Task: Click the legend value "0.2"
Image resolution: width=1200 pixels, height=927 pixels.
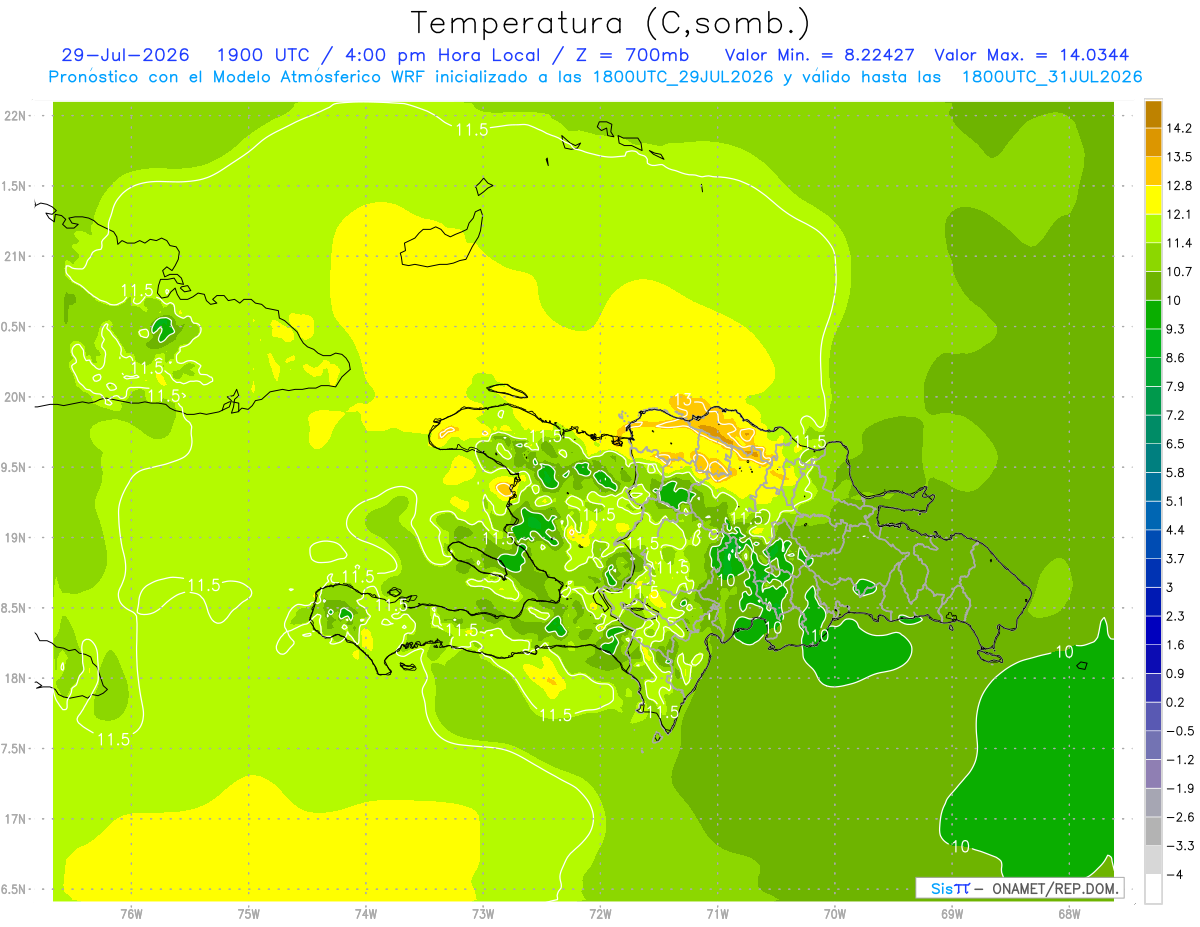Action: [x=1177, y=702]
